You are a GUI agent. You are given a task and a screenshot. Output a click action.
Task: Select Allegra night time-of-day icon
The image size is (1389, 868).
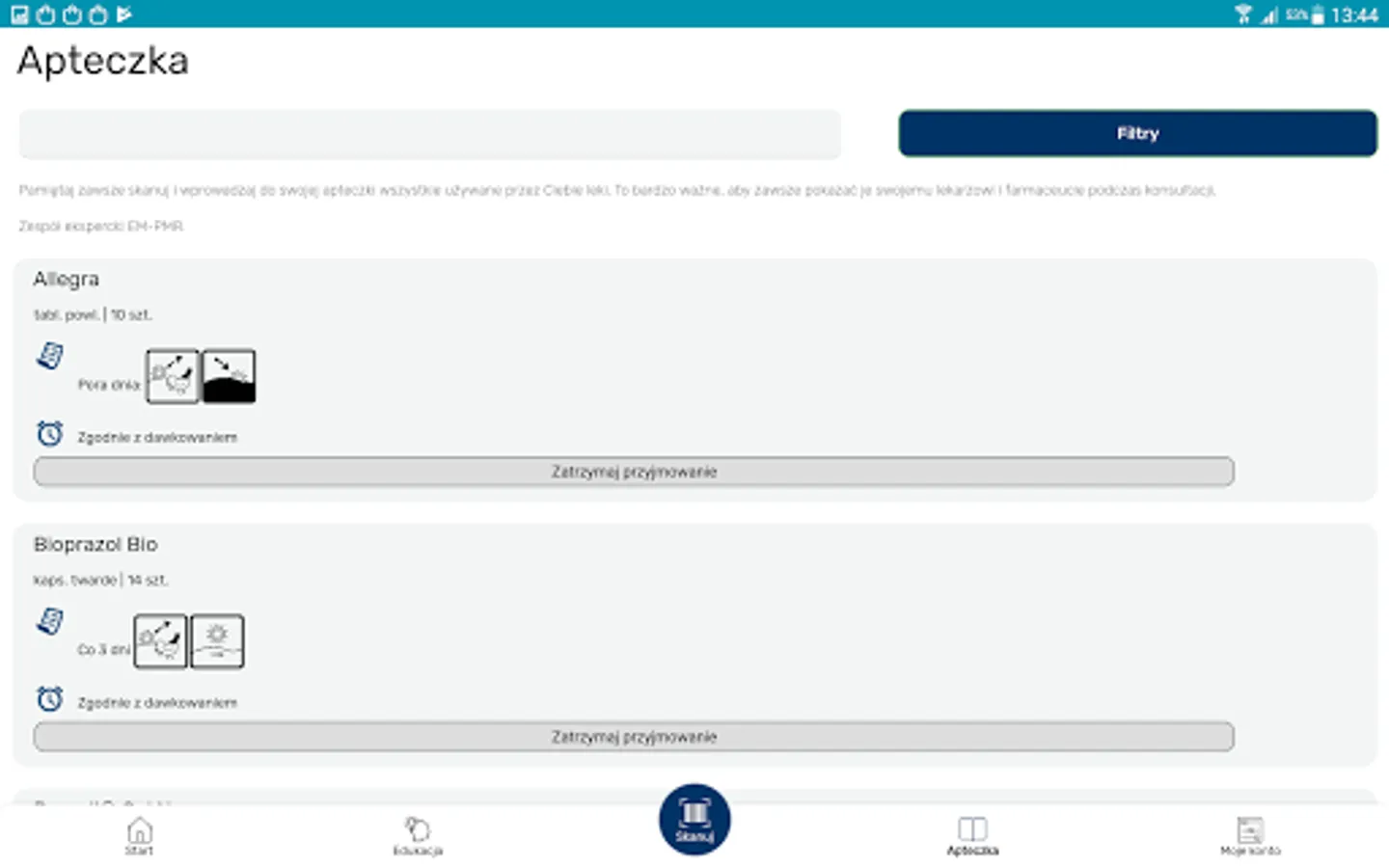point(229,376)
